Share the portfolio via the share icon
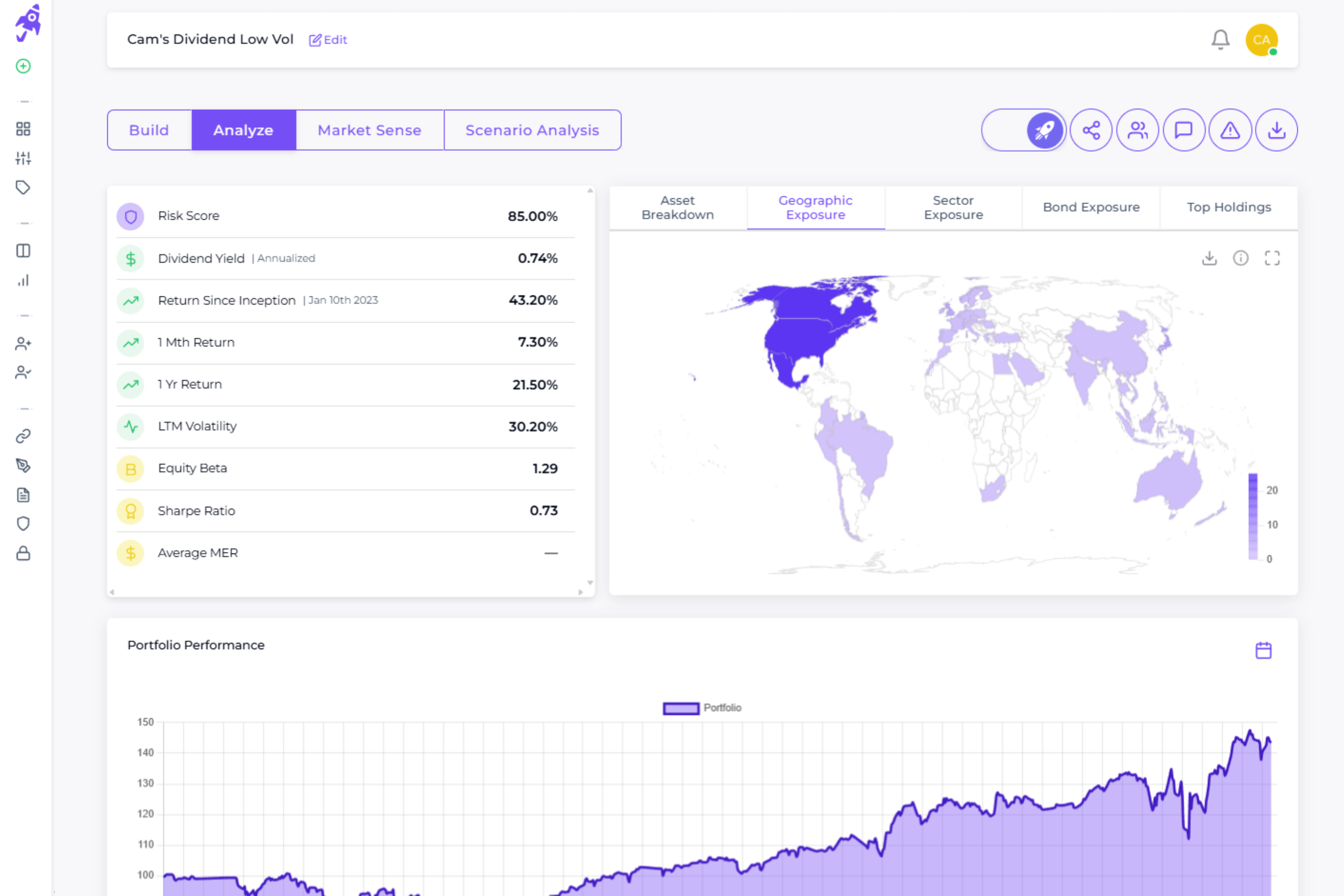The image size is (1344, 896). (x=1092, y=130)
